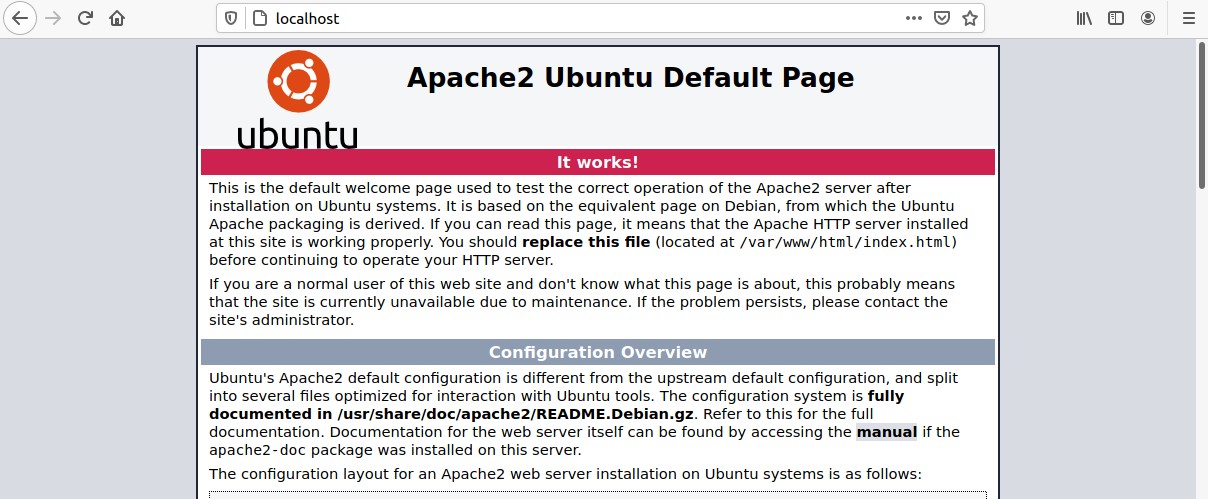Click the 'It works!' red banner
This screenshot has height=499, width=1208.
tap(598, 162)
